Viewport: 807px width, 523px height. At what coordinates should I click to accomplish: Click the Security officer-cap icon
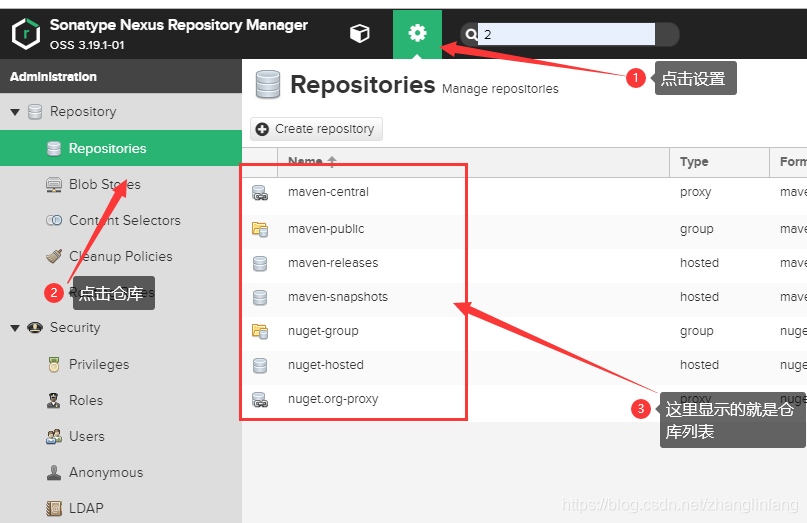pyautogui.click(x=35, y=327)
